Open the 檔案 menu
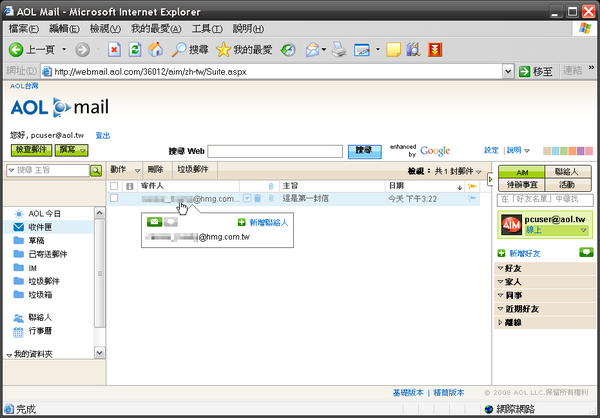 24,29
